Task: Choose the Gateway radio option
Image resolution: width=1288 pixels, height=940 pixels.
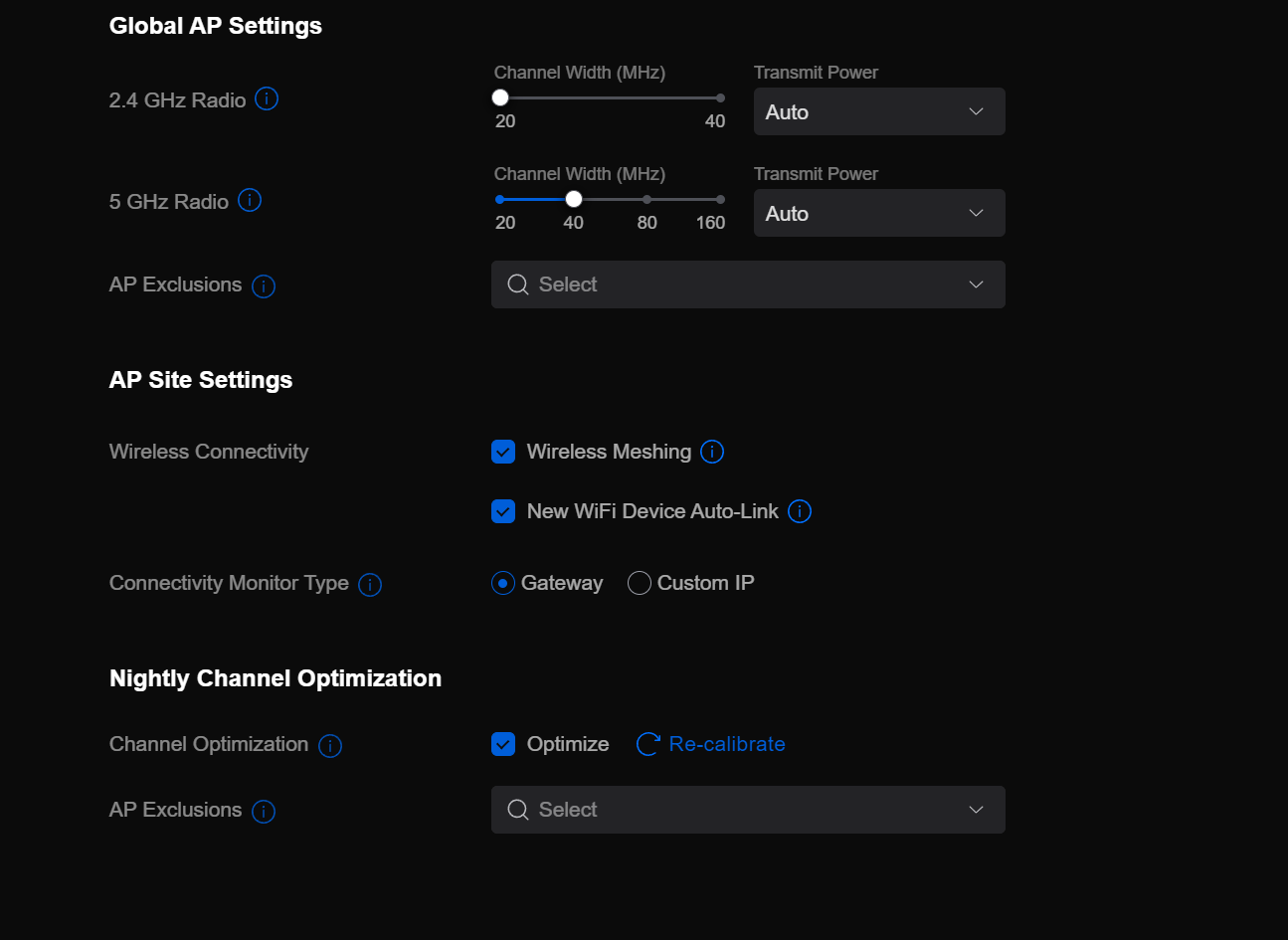Action: pos(503,583)
